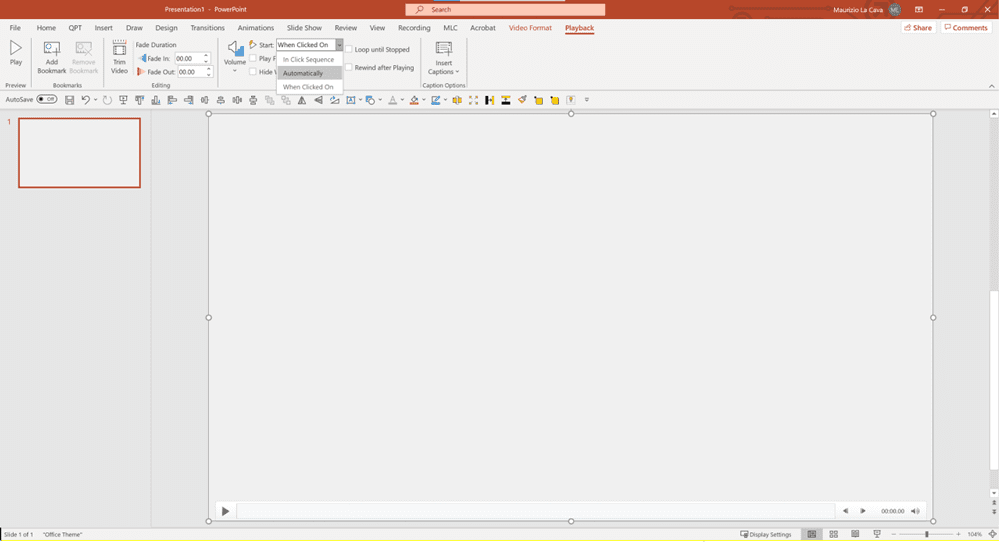The width and height of the screenshot is (1000, 542).
Task: Toggle the AutoSave switch
Action: (x=47, y=99)
